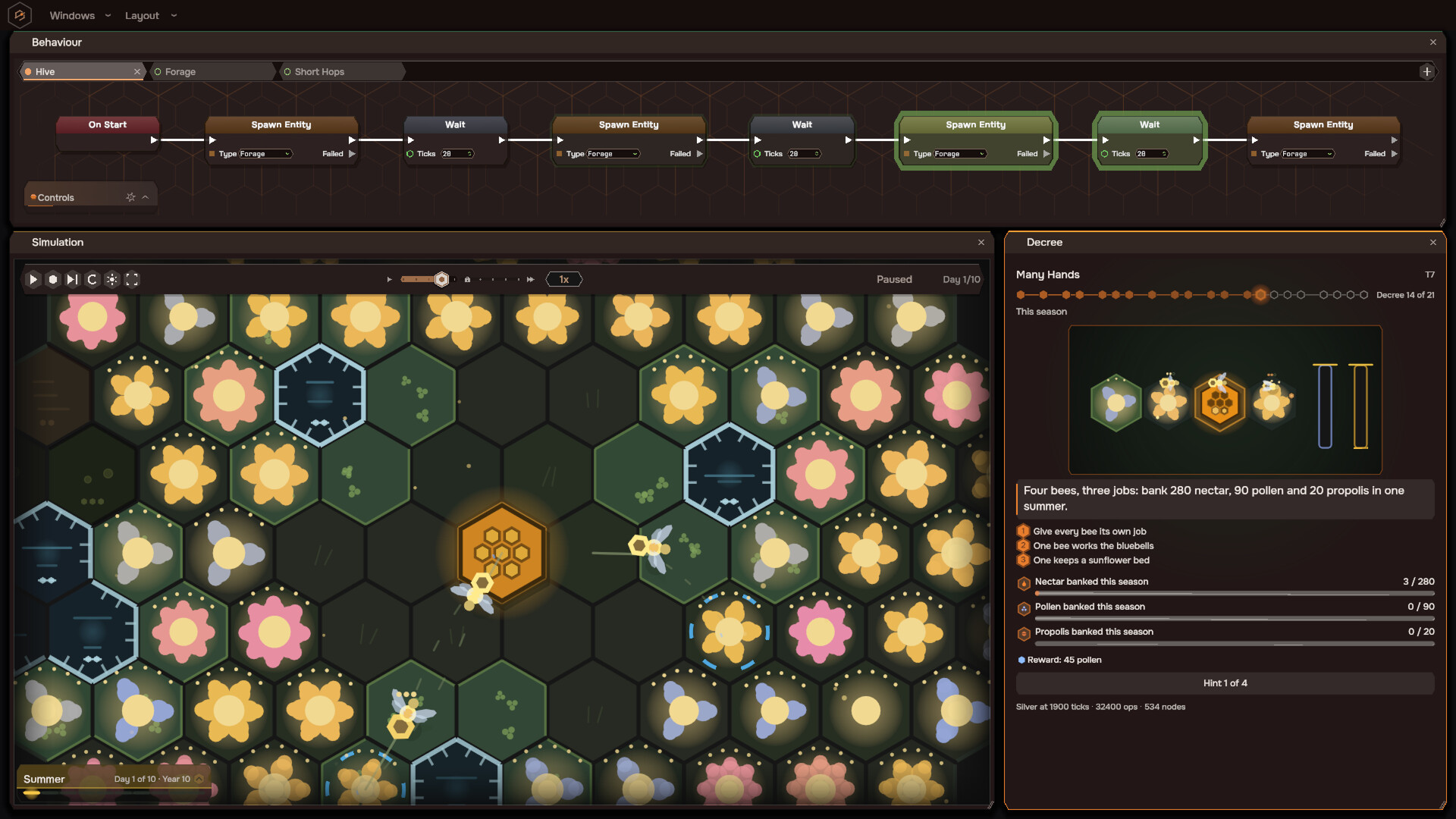Click the hexagonal speed slider handle
Image resolution: width=1456 pixels, height=819 pixels.
pos(441,280)
